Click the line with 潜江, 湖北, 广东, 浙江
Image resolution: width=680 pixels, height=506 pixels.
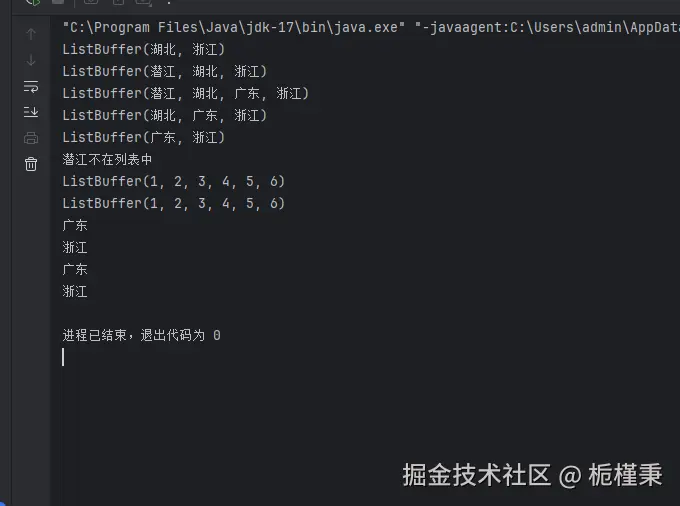point(186,93)
